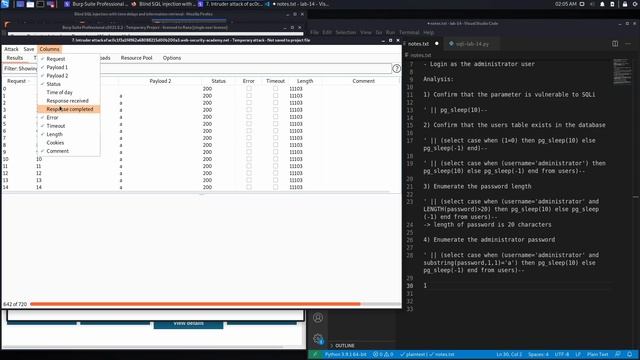
Task: Open Plain Text language mode selector
Action: [x=598, y=354]
